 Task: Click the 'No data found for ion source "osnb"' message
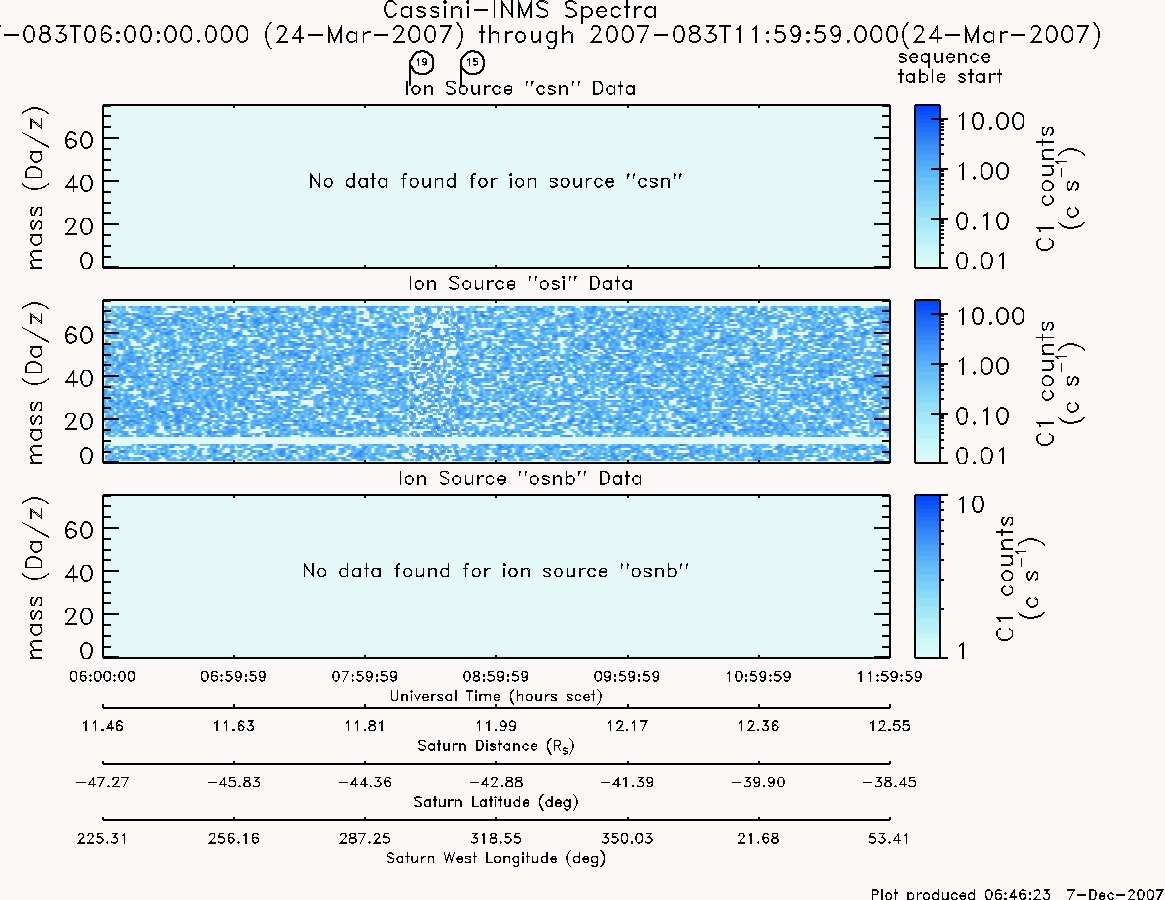pyautogui.click(x=496, y=571)
